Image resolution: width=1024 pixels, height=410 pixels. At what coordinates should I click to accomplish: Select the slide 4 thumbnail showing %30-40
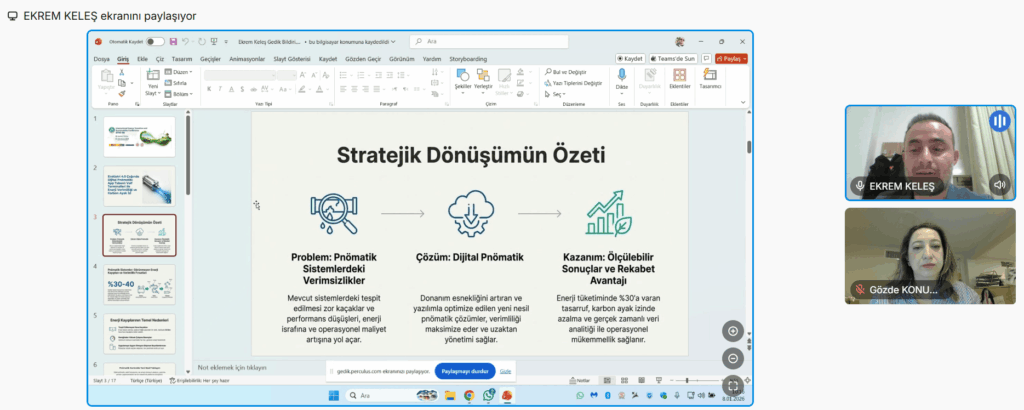(x=139, y=284)
